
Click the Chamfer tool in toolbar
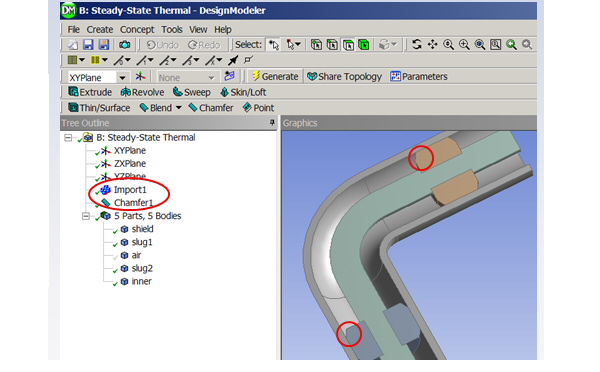pos(210,108)
